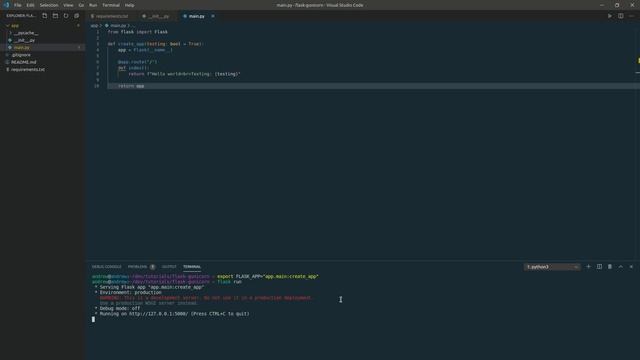Switch to the requirements.txt editor tab
Screen dimensions: 640x360
pos(111,16)
